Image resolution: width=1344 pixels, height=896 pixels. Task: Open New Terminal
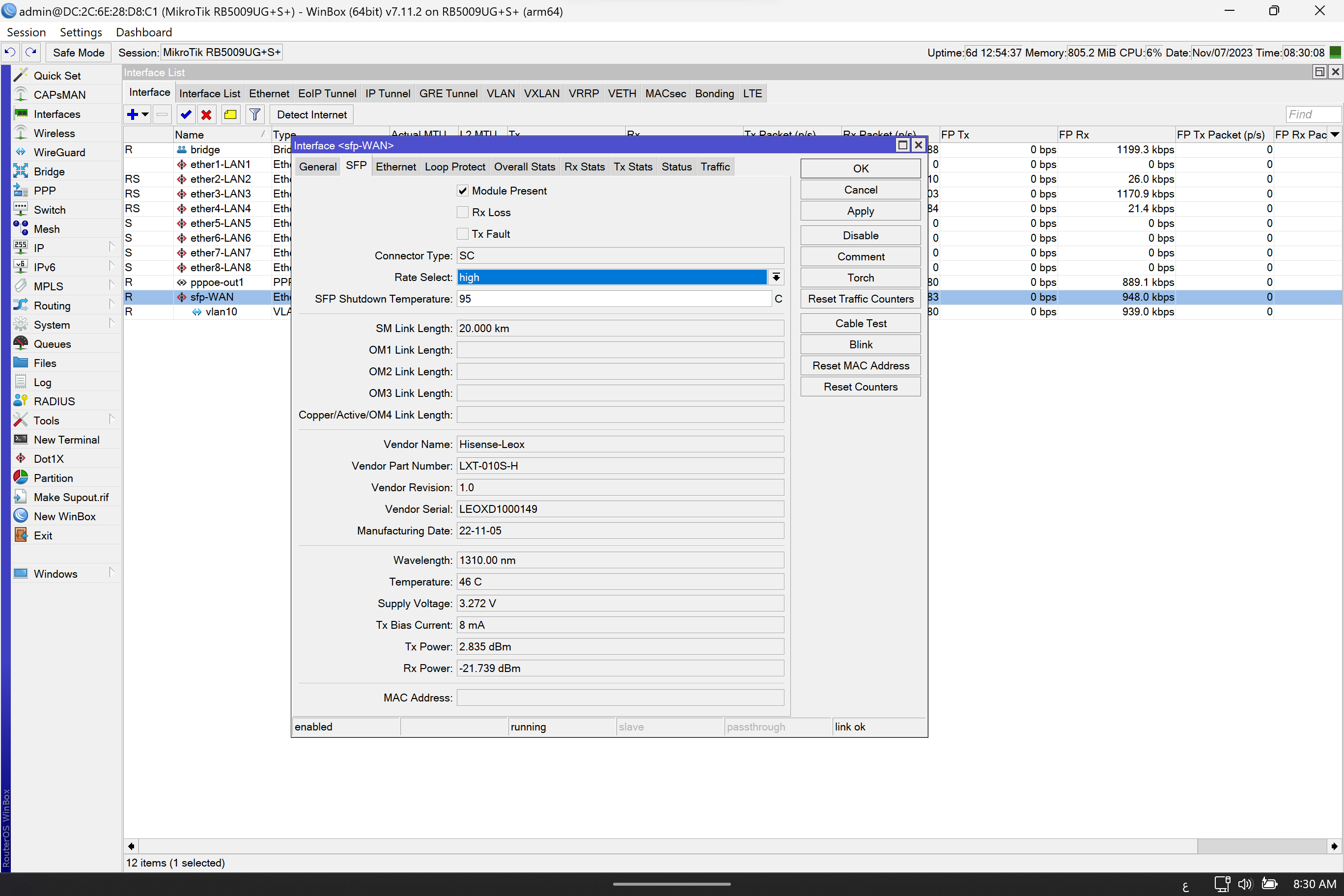click(66, 440)
